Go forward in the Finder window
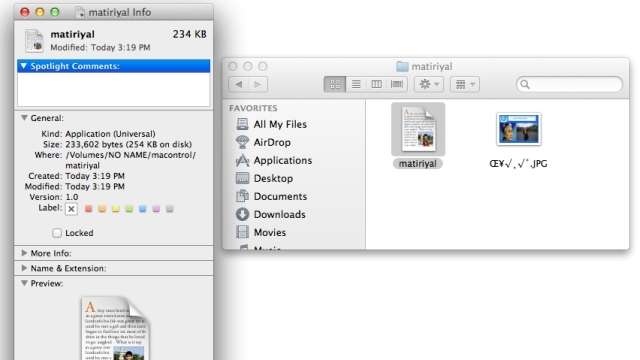 tap(258, 84)
